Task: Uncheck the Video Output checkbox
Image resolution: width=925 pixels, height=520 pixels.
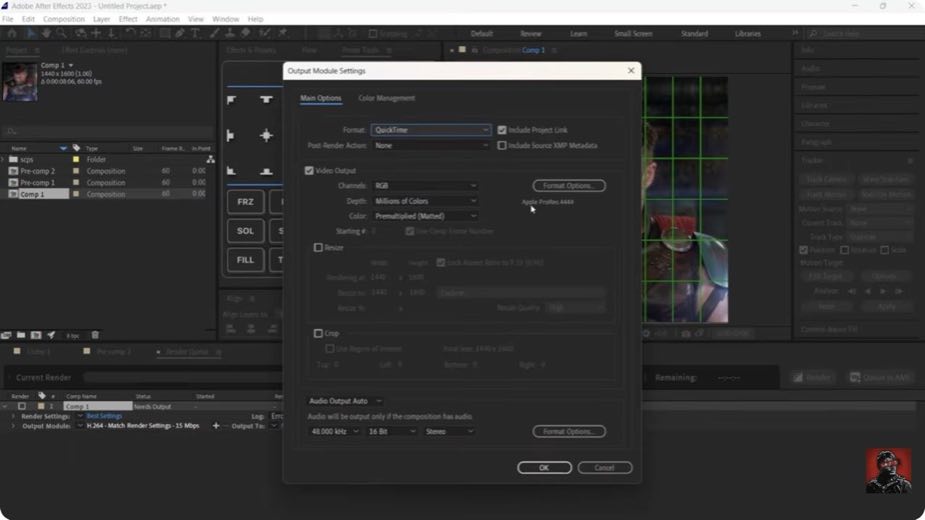Action: pyautogui.click(x=309, y=171)
